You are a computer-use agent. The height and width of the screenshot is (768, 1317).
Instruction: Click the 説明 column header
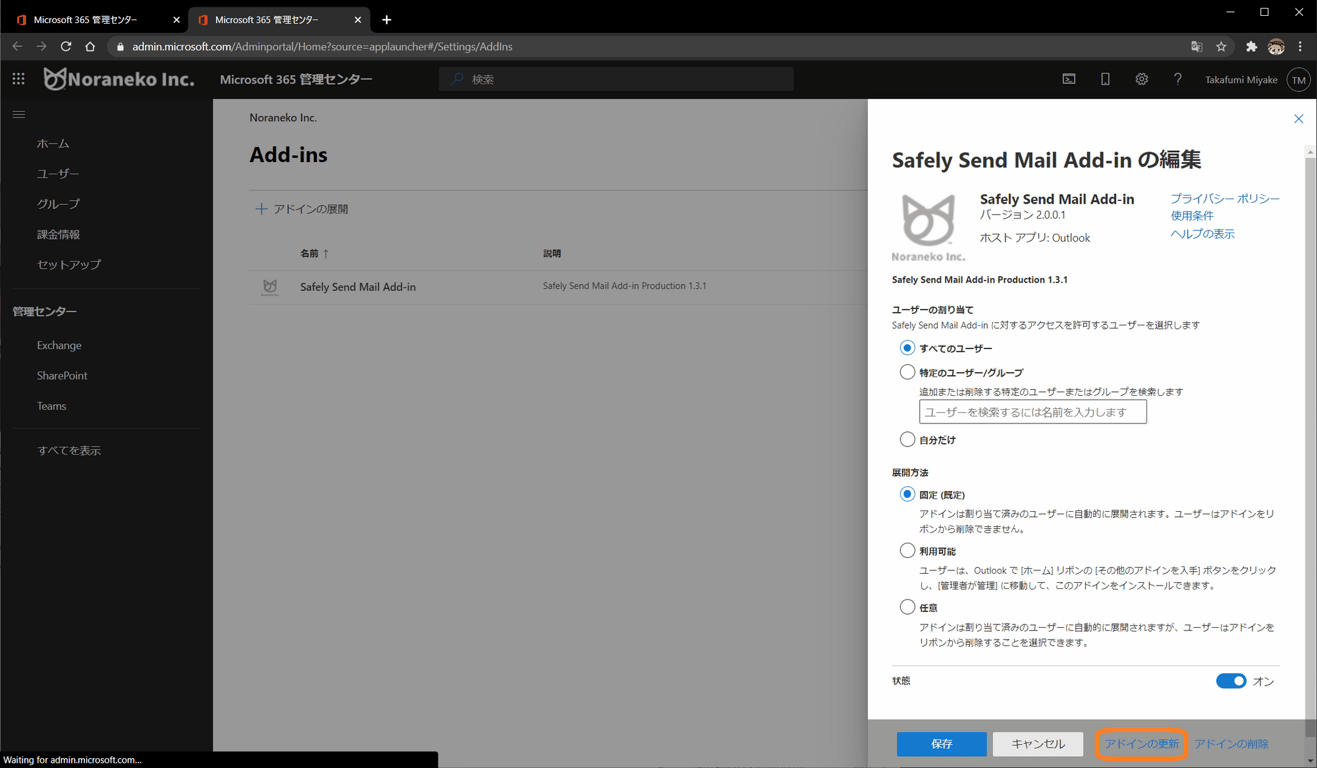[x=552, y=254]
